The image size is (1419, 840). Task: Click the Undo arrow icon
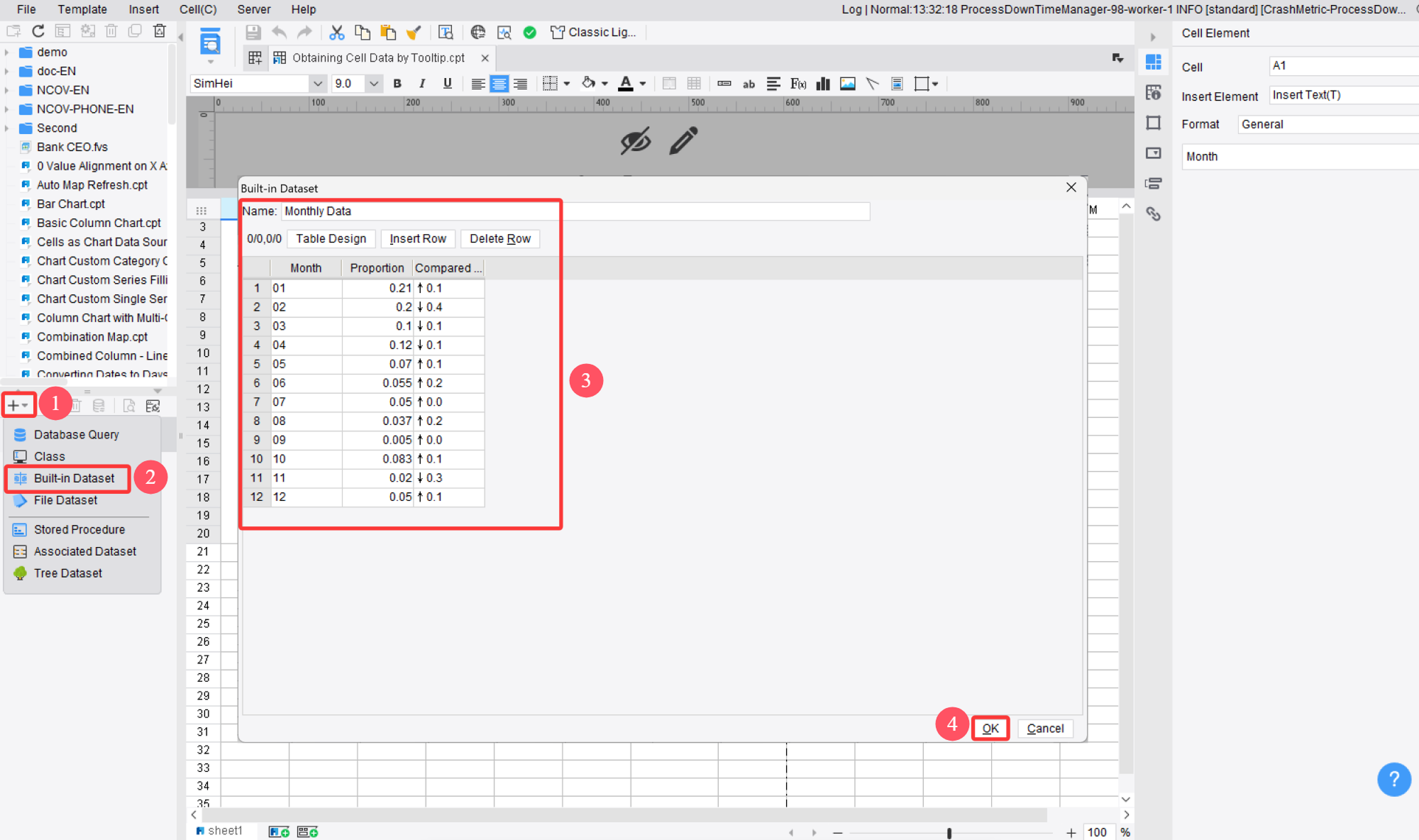280,33
